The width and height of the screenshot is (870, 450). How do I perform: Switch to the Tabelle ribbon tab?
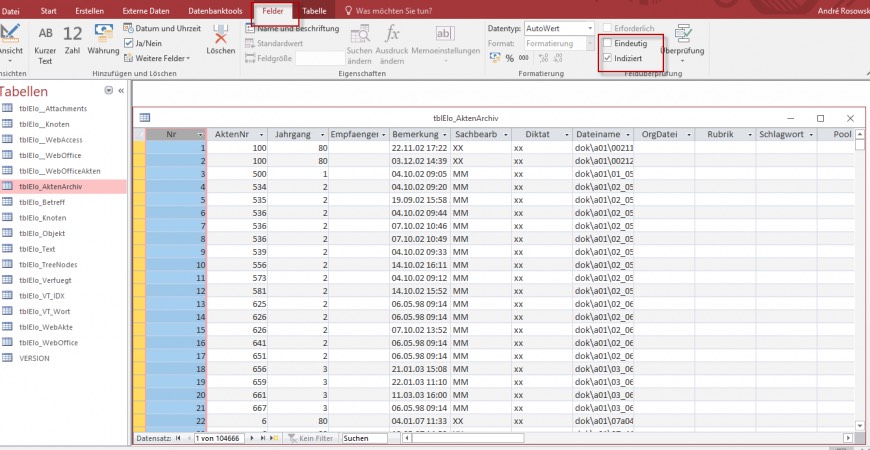pyautogui.click(x=314, y=11)
